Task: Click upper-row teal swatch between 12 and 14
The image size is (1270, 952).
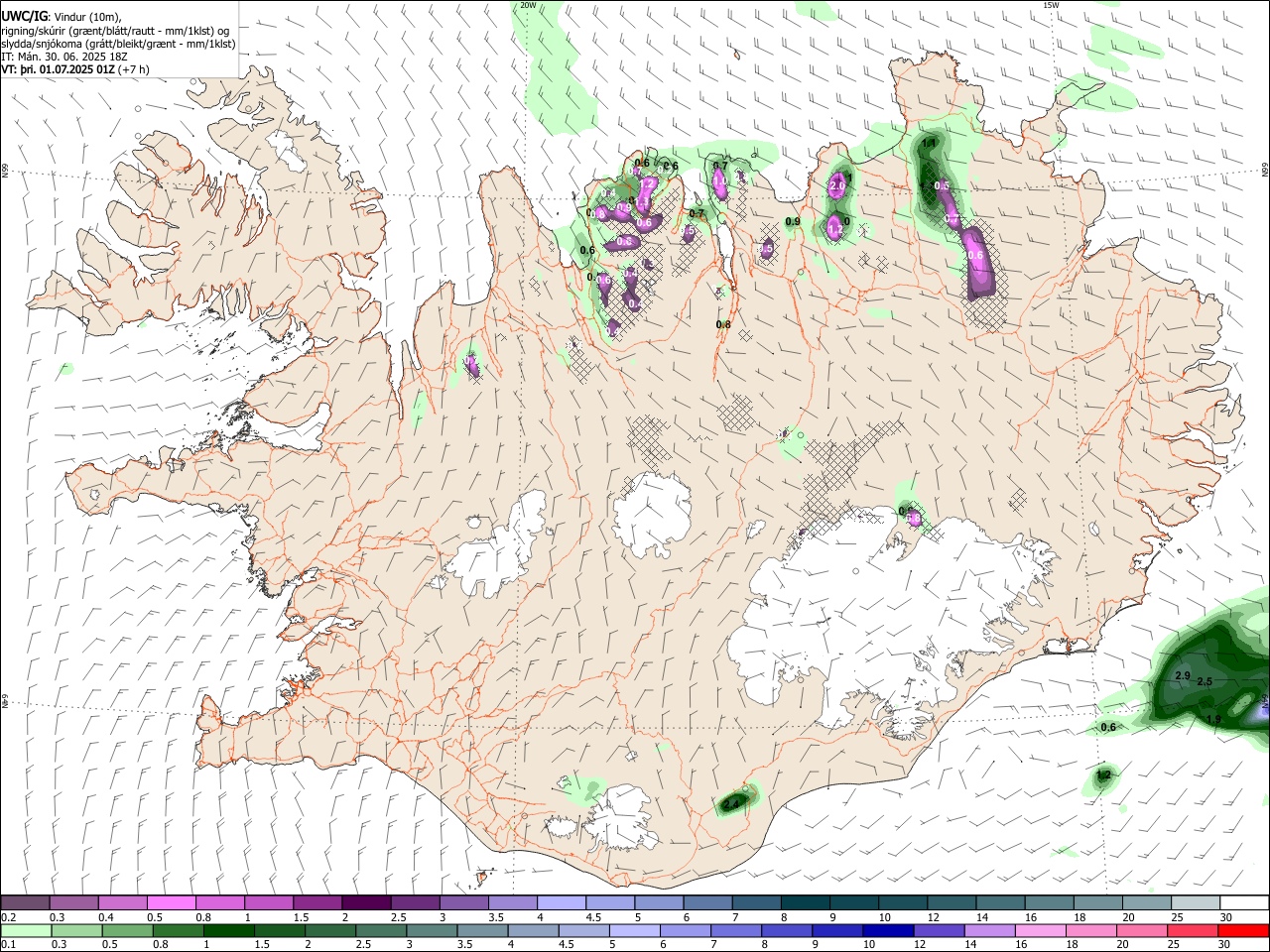Action: 951,902
